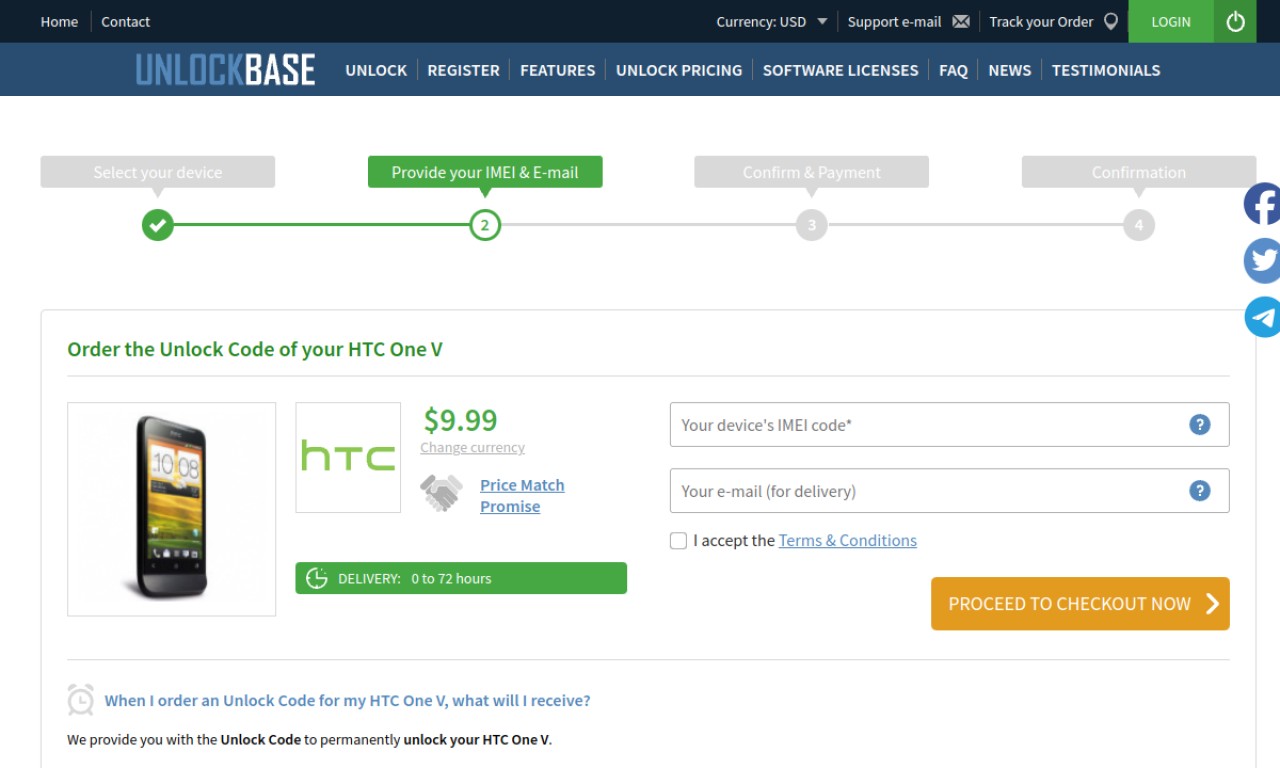Open the REGISTER menu item
Image resolution: width=1280 pixels, height=768 pixels.
tap(463, 70)
